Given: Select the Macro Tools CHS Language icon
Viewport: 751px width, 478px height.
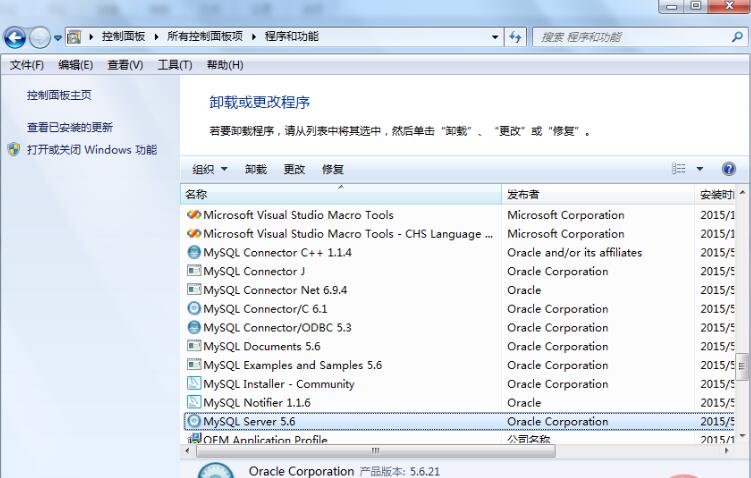Looking at the screenshot, I should pyautogui.click(x=194, y=233).
